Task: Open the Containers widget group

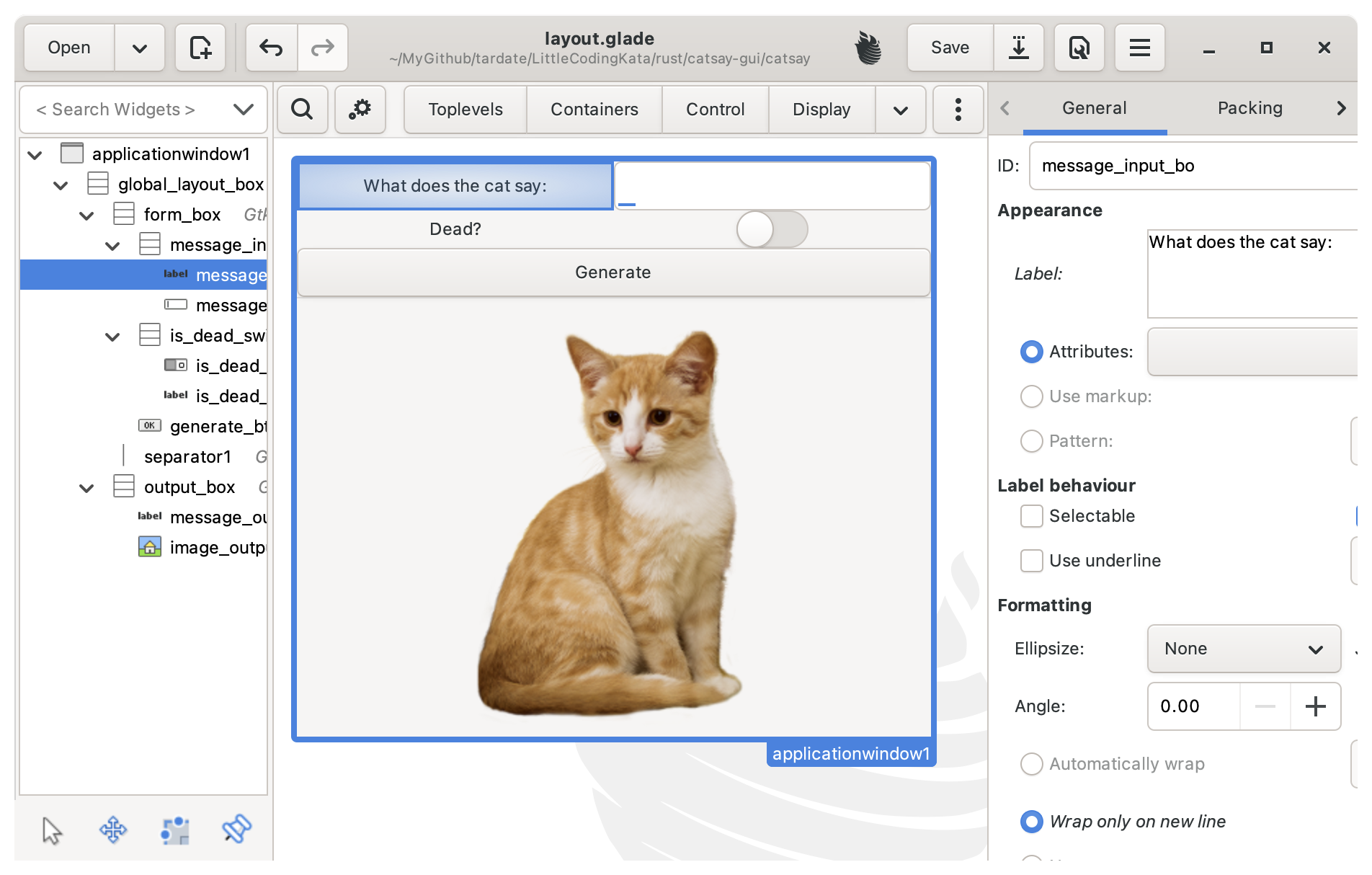Action: pyautogui.click(x=594, y=110)
